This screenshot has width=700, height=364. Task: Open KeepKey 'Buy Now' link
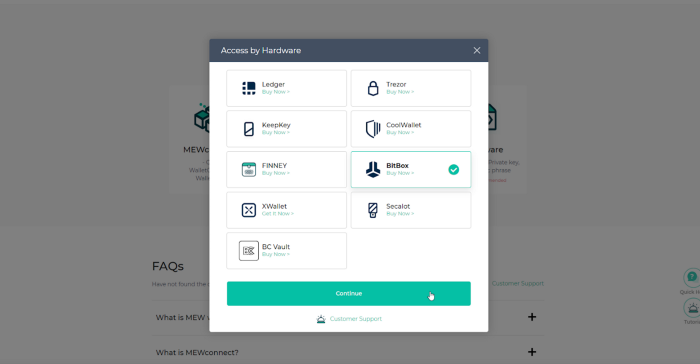pos(275,133)
